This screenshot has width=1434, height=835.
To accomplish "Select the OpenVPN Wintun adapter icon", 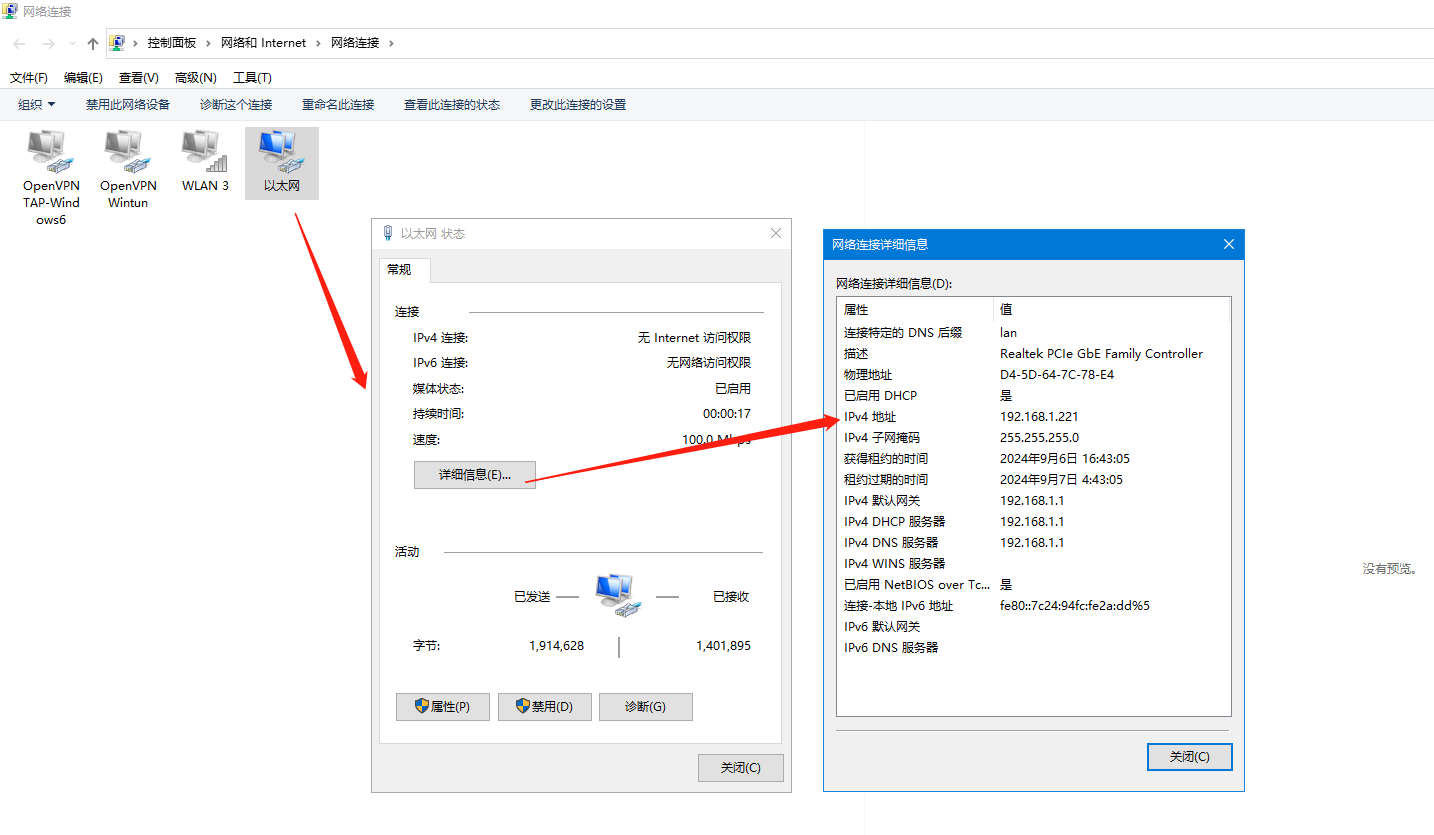I will point(128,152).
